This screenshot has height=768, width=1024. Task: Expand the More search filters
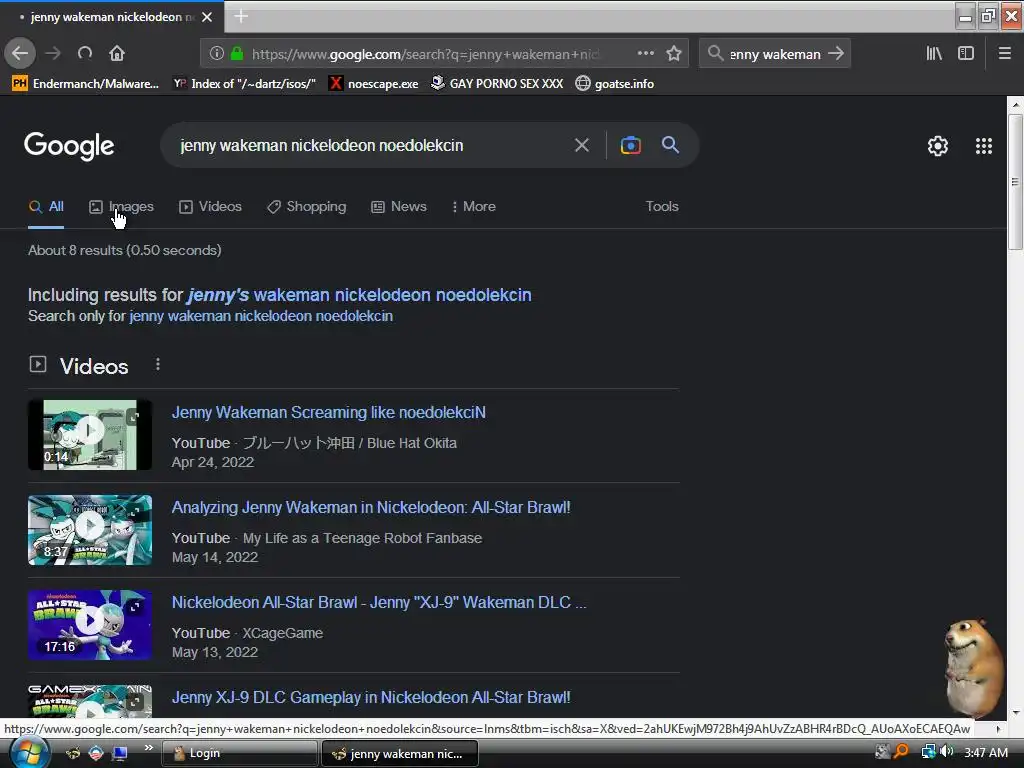[x=473, y=206]
